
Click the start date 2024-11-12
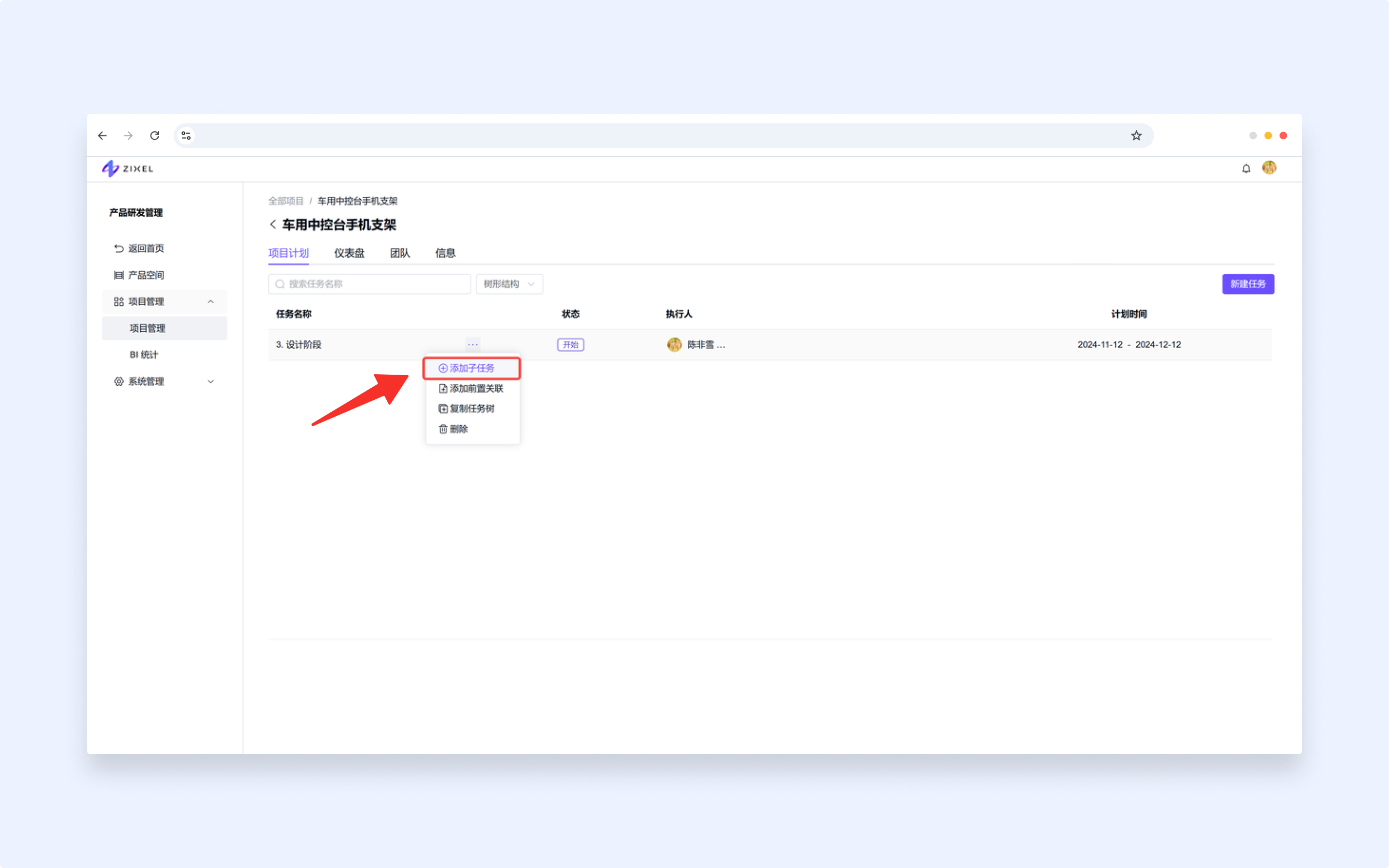(1100, 344)
